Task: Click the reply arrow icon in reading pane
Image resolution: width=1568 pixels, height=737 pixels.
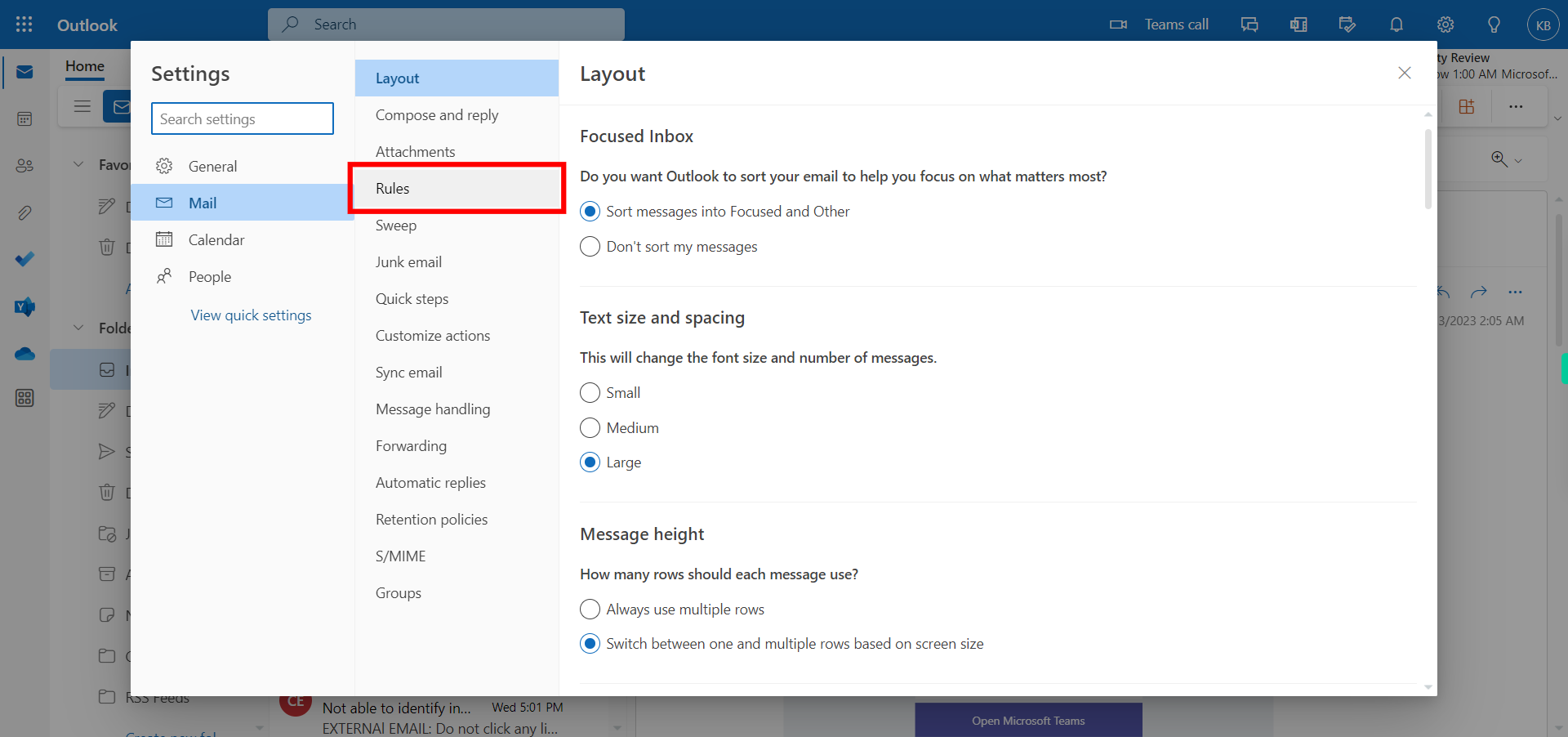Action: (x=1443, y=292)
